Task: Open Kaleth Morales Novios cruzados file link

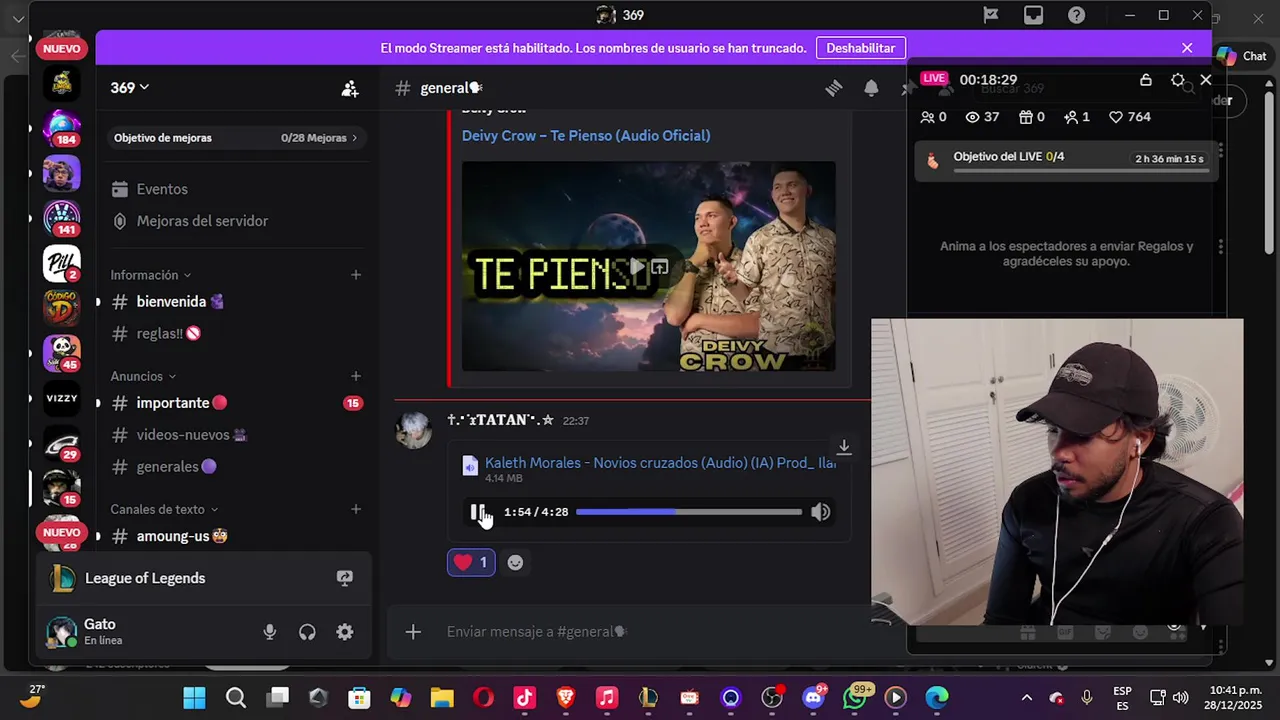Action: 660,463
